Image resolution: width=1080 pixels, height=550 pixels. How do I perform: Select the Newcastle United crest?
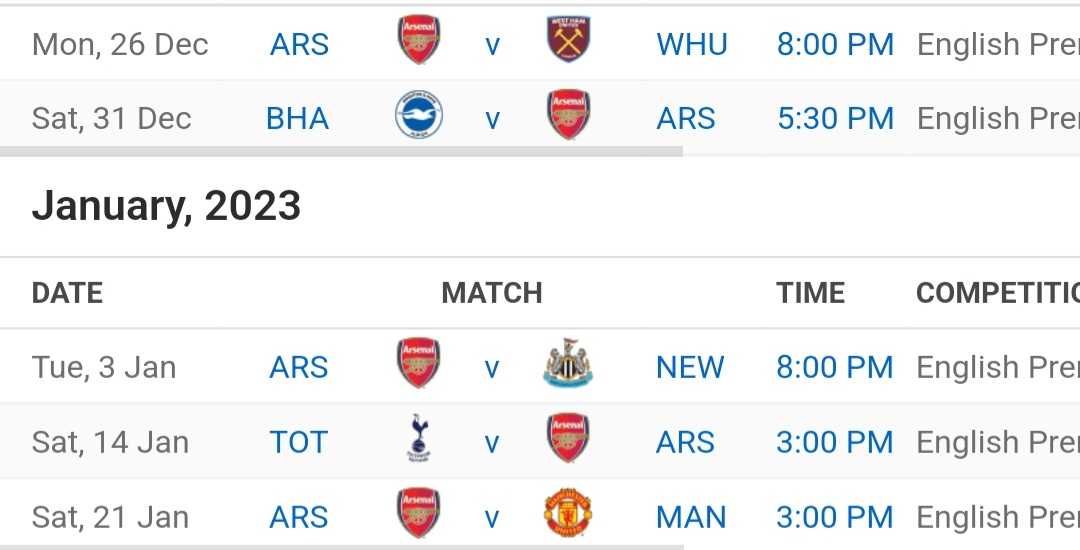(567, 363)
